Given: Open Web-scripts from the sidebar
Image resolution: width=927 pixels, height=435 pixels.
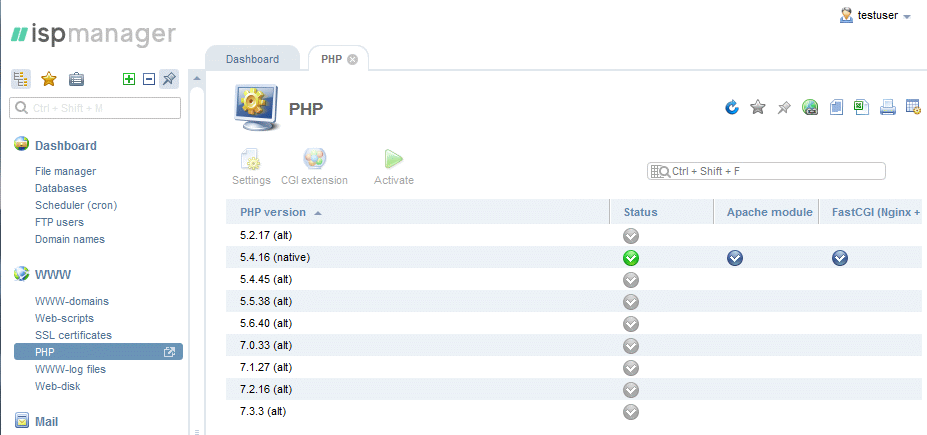Looking at the screenshot, I should pyautogui.click(x=64, y=318).
